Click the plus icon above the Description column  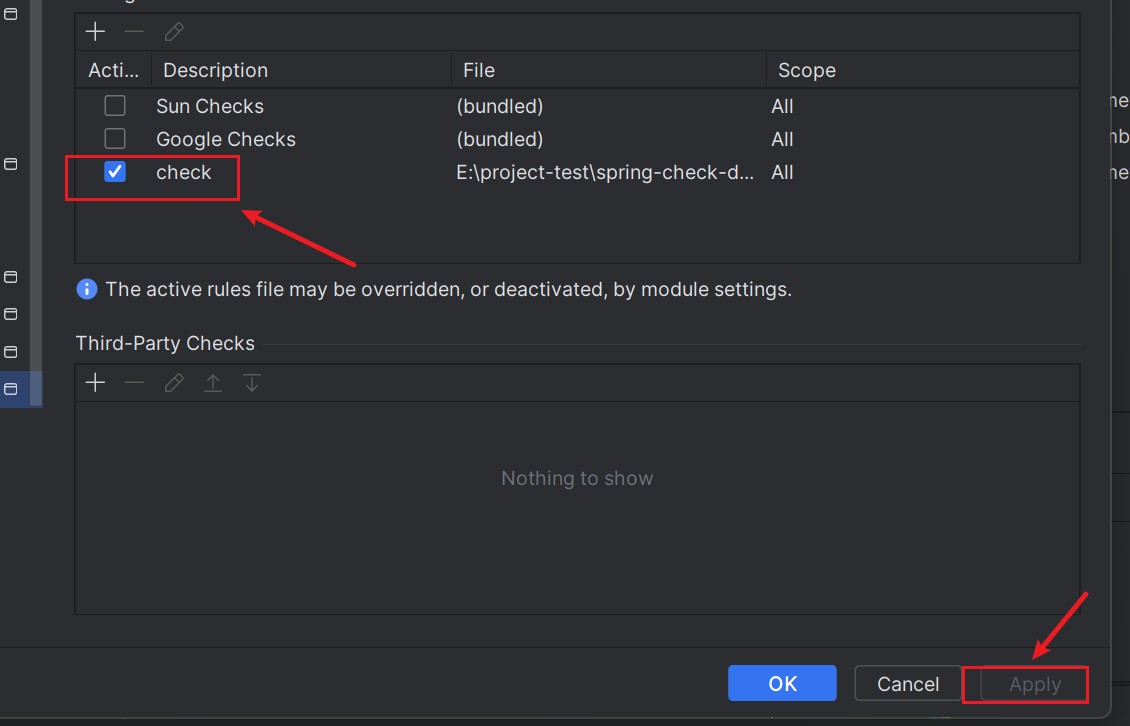click(x=95, y=32)
